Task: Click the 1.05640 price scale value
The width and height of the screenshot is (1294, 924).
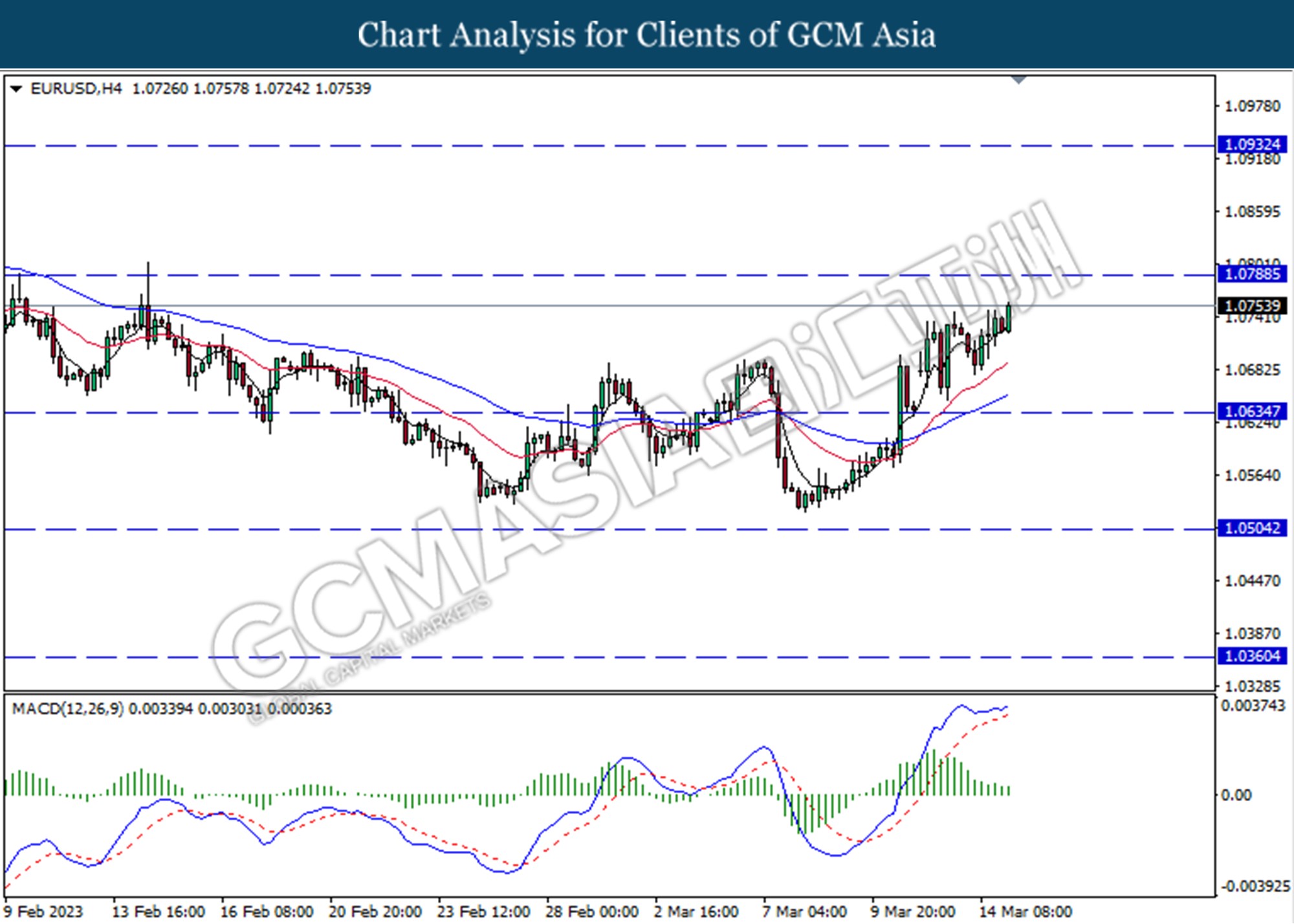Action: click(1253, 476)
